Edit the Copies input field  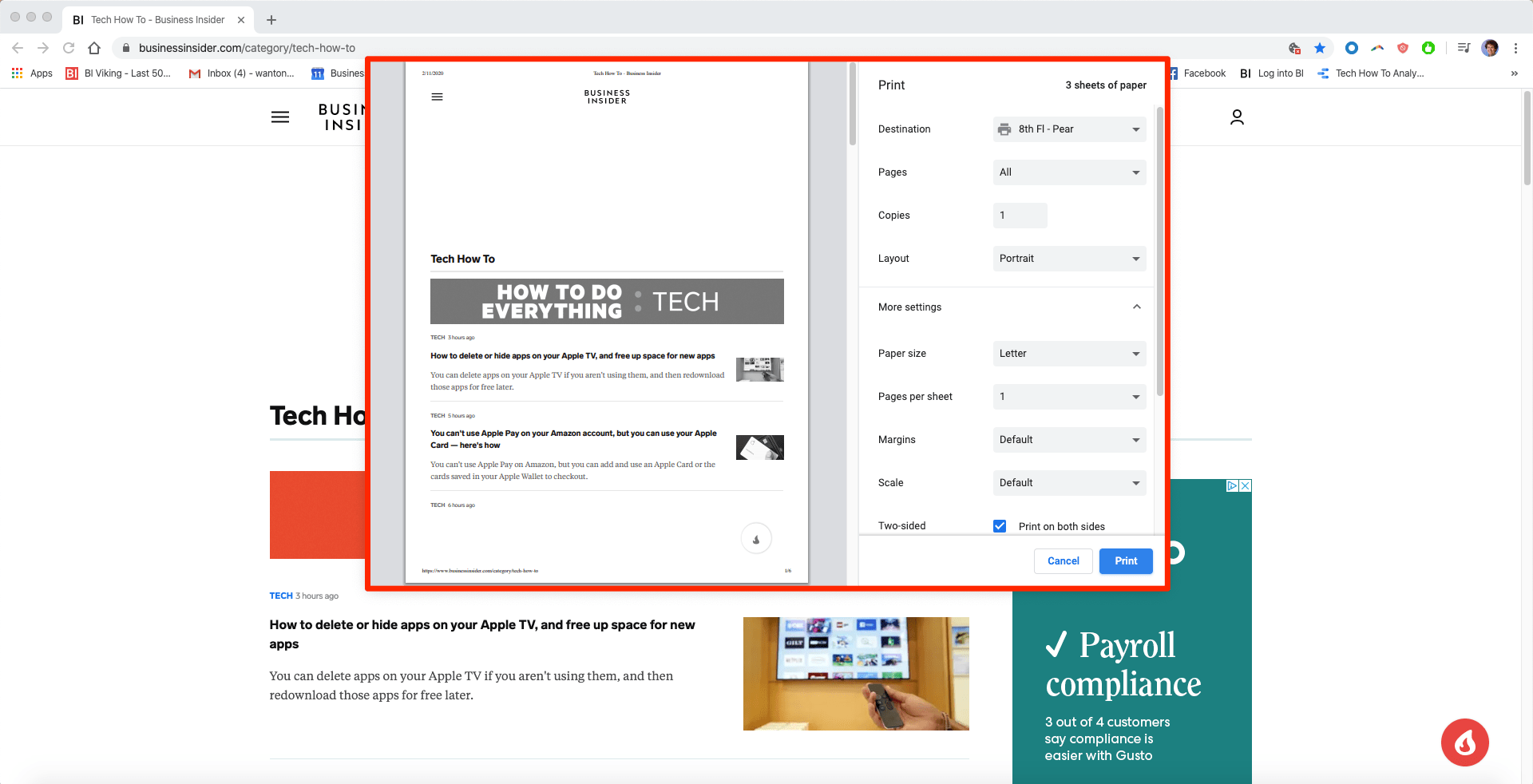pos(1020,215)
